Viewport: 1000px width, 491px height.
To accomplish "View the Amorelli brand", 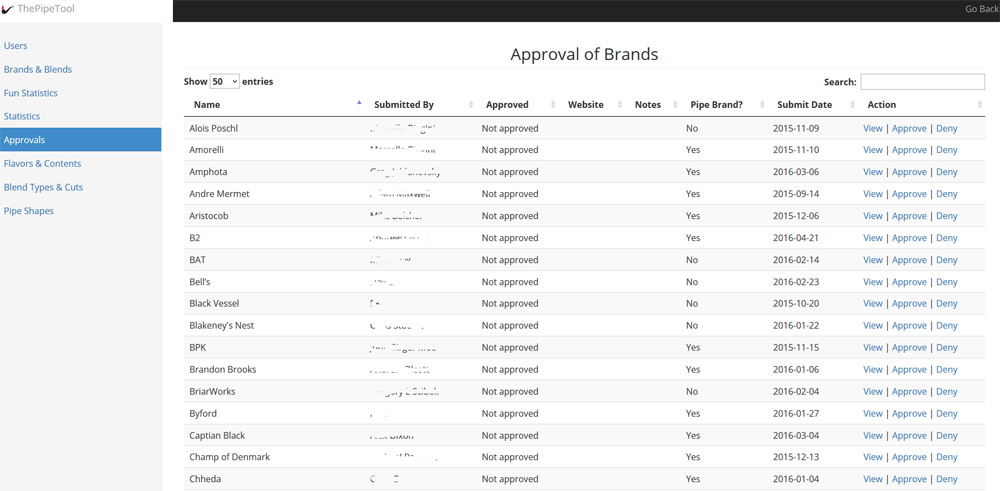I will [x=872, y=150].
